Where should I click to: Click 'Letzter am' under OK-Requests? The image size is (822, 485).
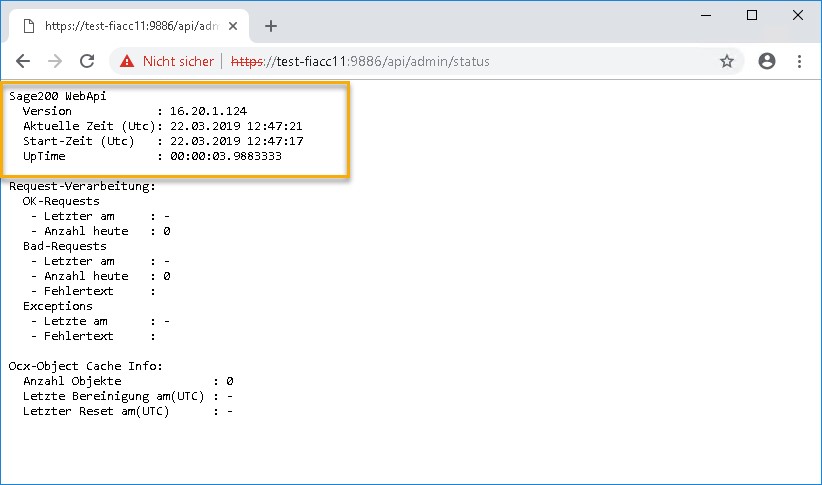click(x=79, y=217)
